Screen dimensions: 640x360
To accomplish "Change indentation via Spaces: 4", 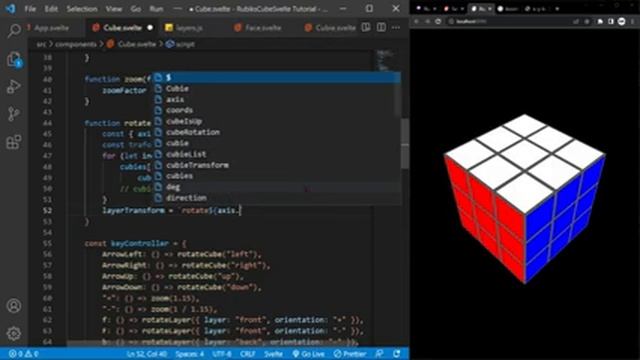I will coord(190,353).
